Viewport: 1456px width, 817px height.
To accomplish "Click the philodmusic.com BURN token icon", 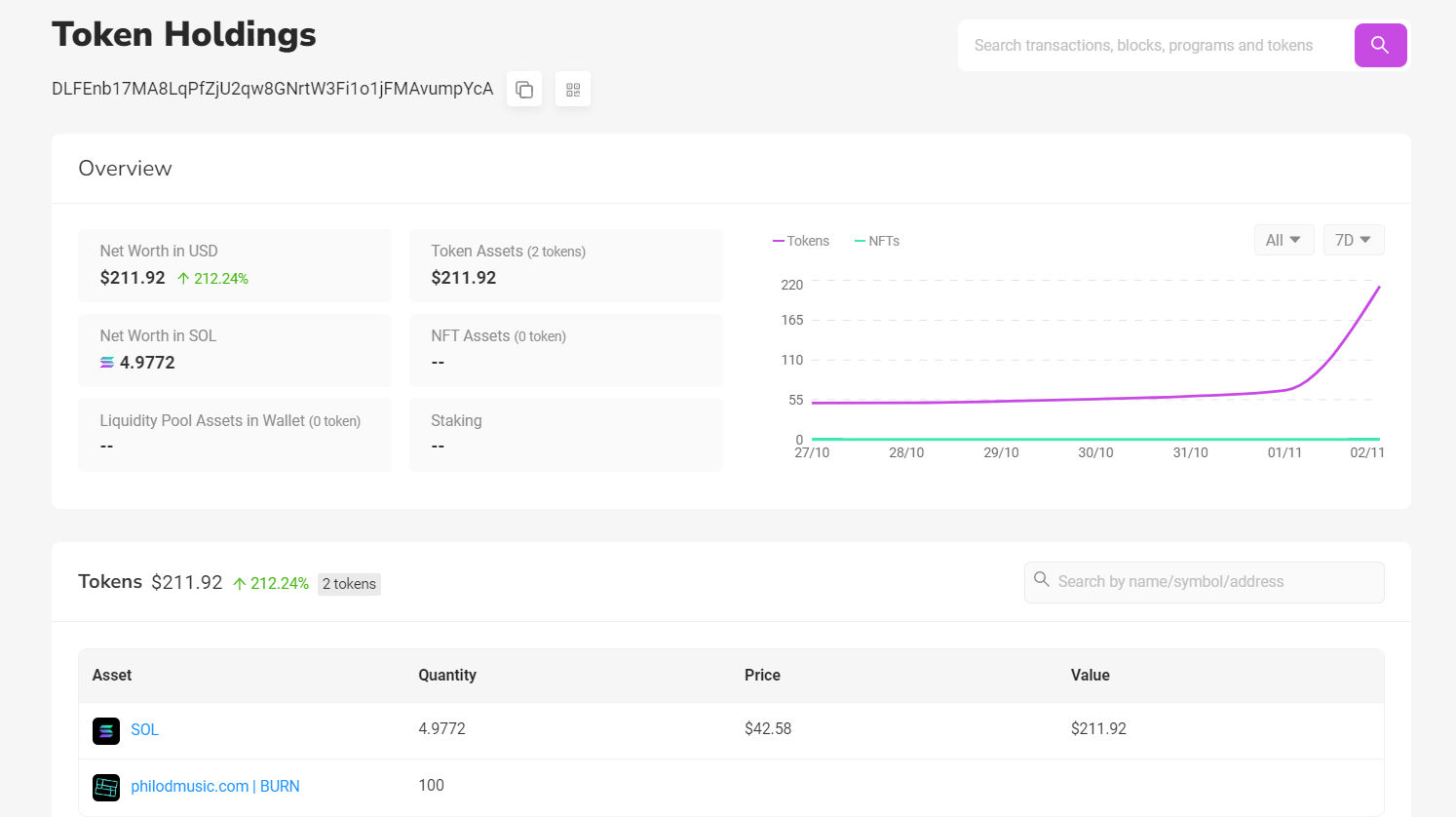I will [106, 787].
